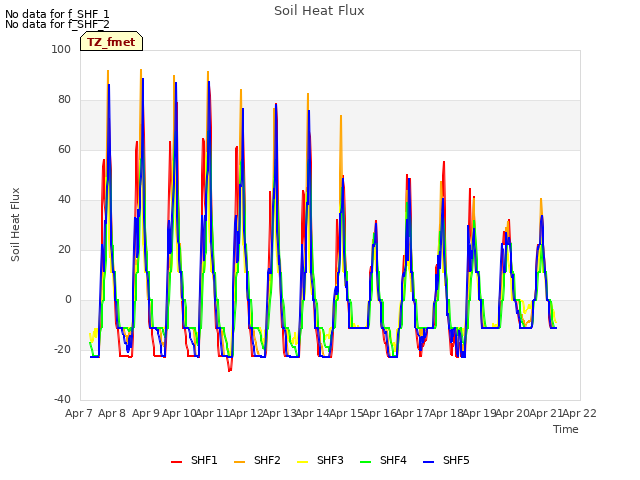
Task: Select the SHF2 legend label
Action: 267,460
